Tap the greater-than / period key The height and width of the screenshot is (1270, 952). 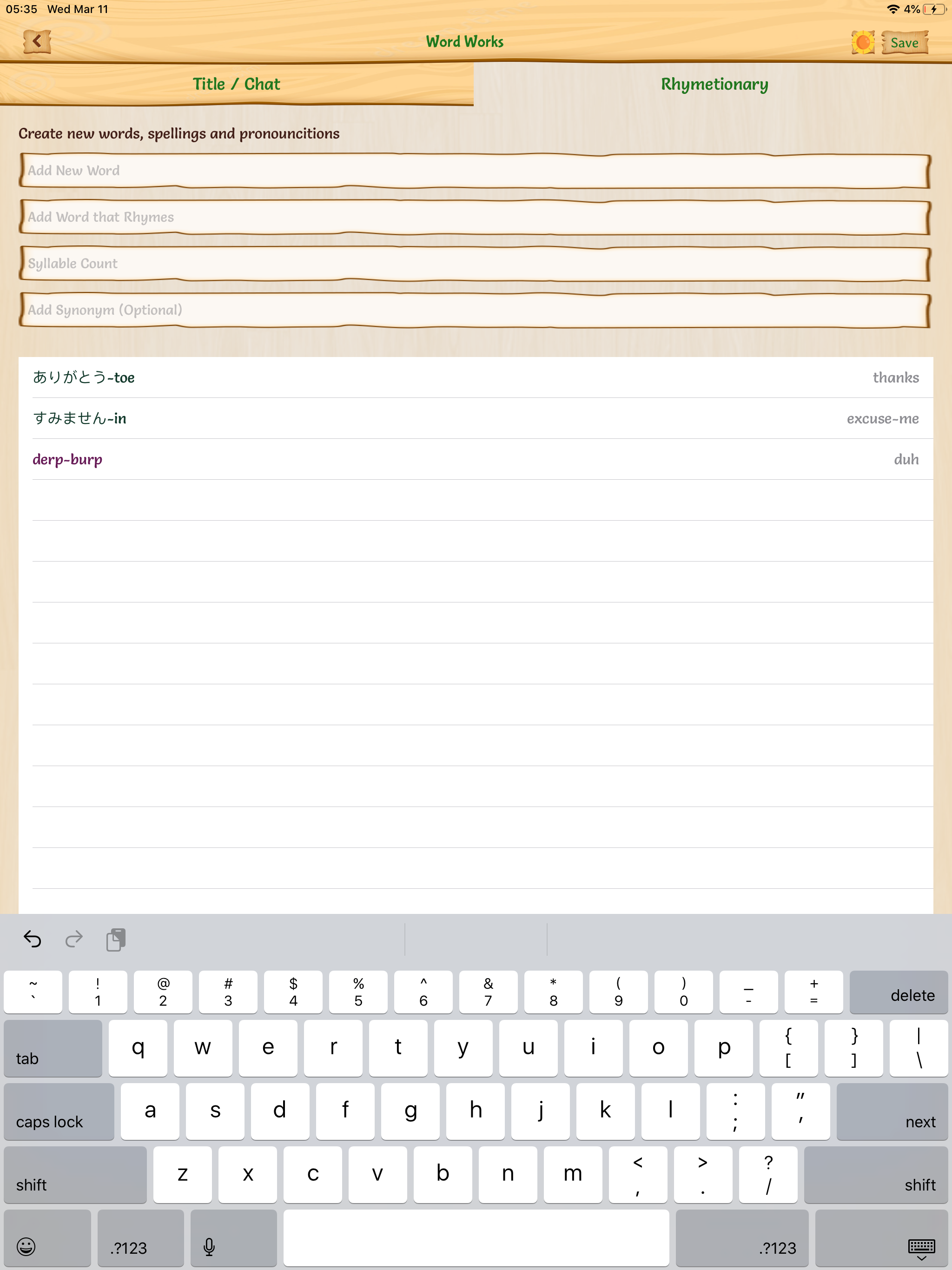[703, 1175]
